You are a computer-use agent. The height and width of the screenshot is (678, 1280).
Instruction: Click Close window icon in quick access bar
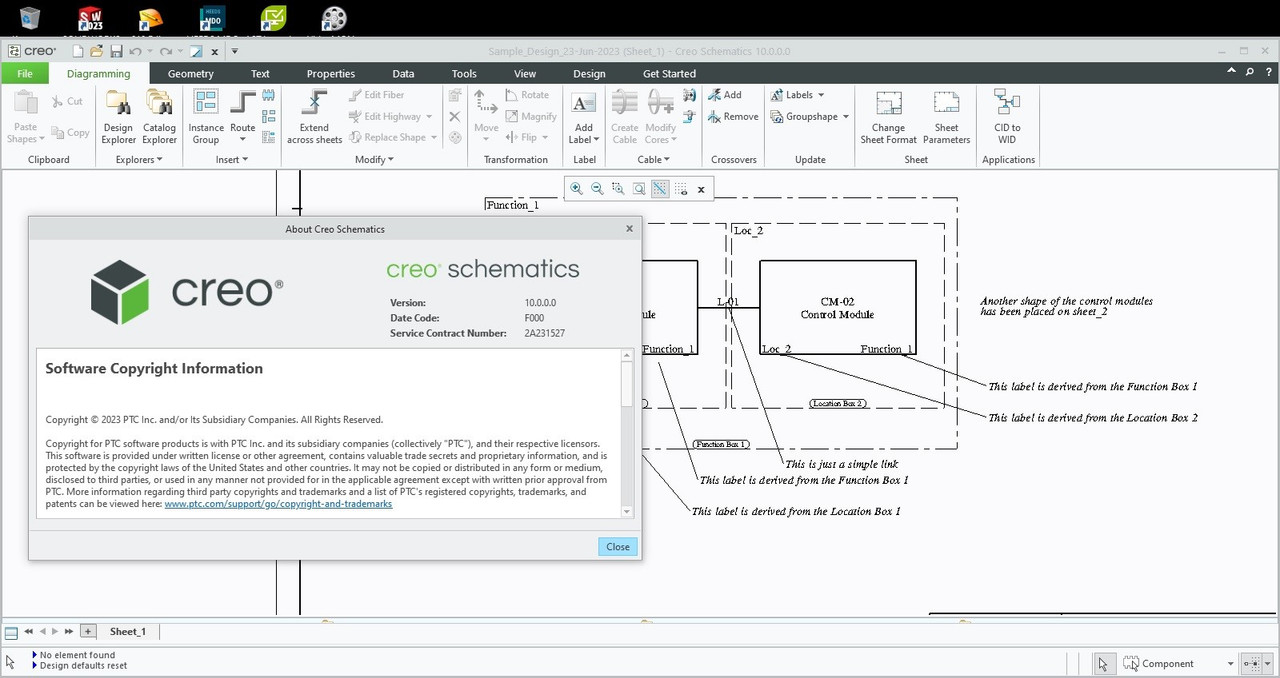tap(214, 51)
